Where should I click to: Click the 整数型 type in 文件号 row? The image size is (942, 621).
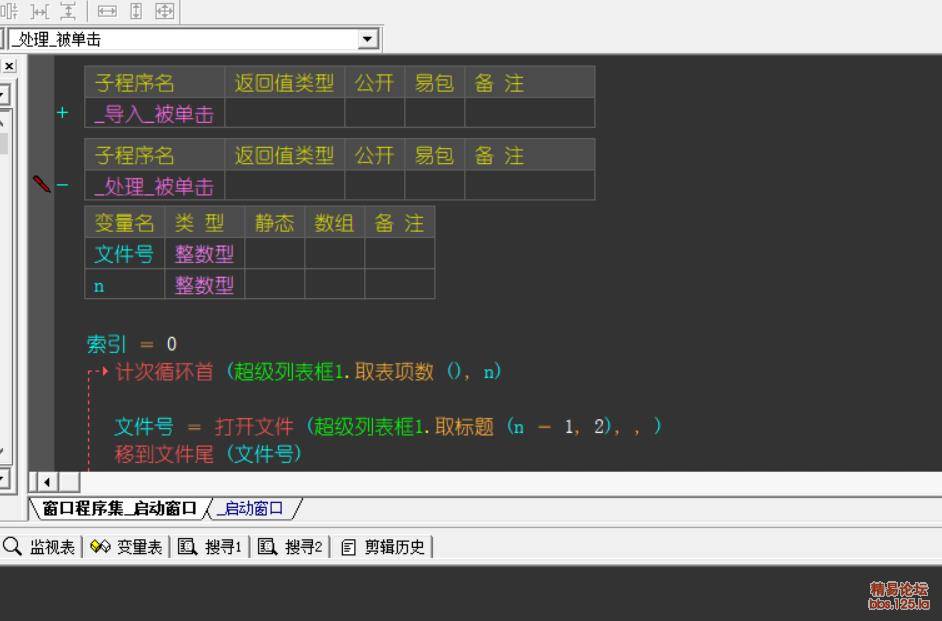pyautogui.click(x=204, y=253)
